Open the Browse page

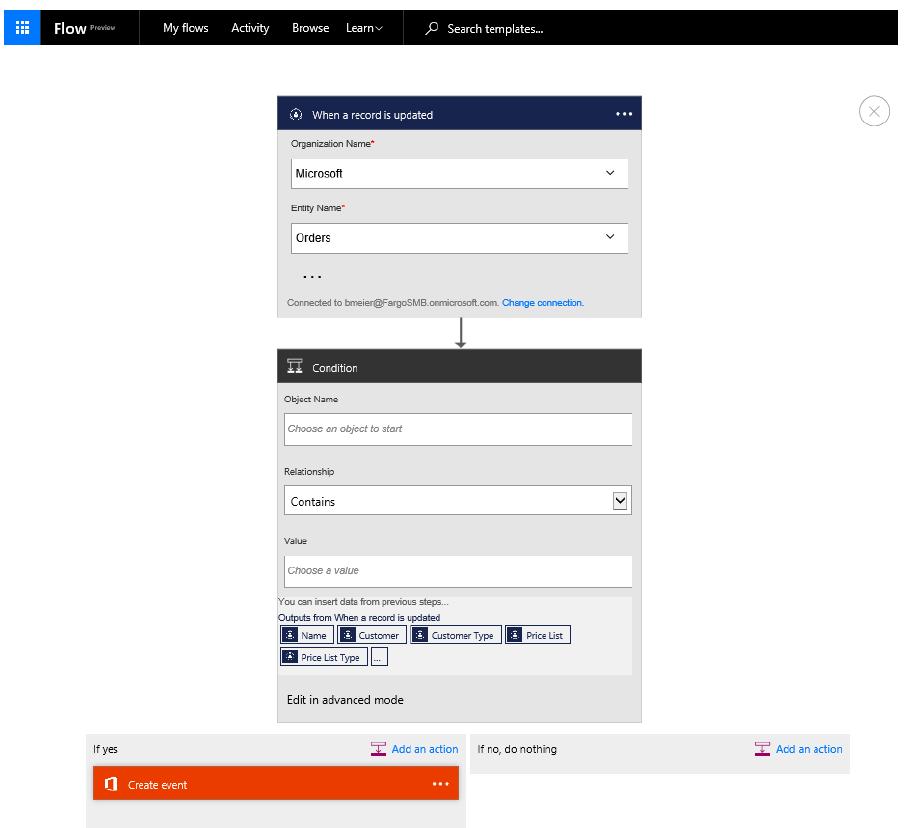310,28
